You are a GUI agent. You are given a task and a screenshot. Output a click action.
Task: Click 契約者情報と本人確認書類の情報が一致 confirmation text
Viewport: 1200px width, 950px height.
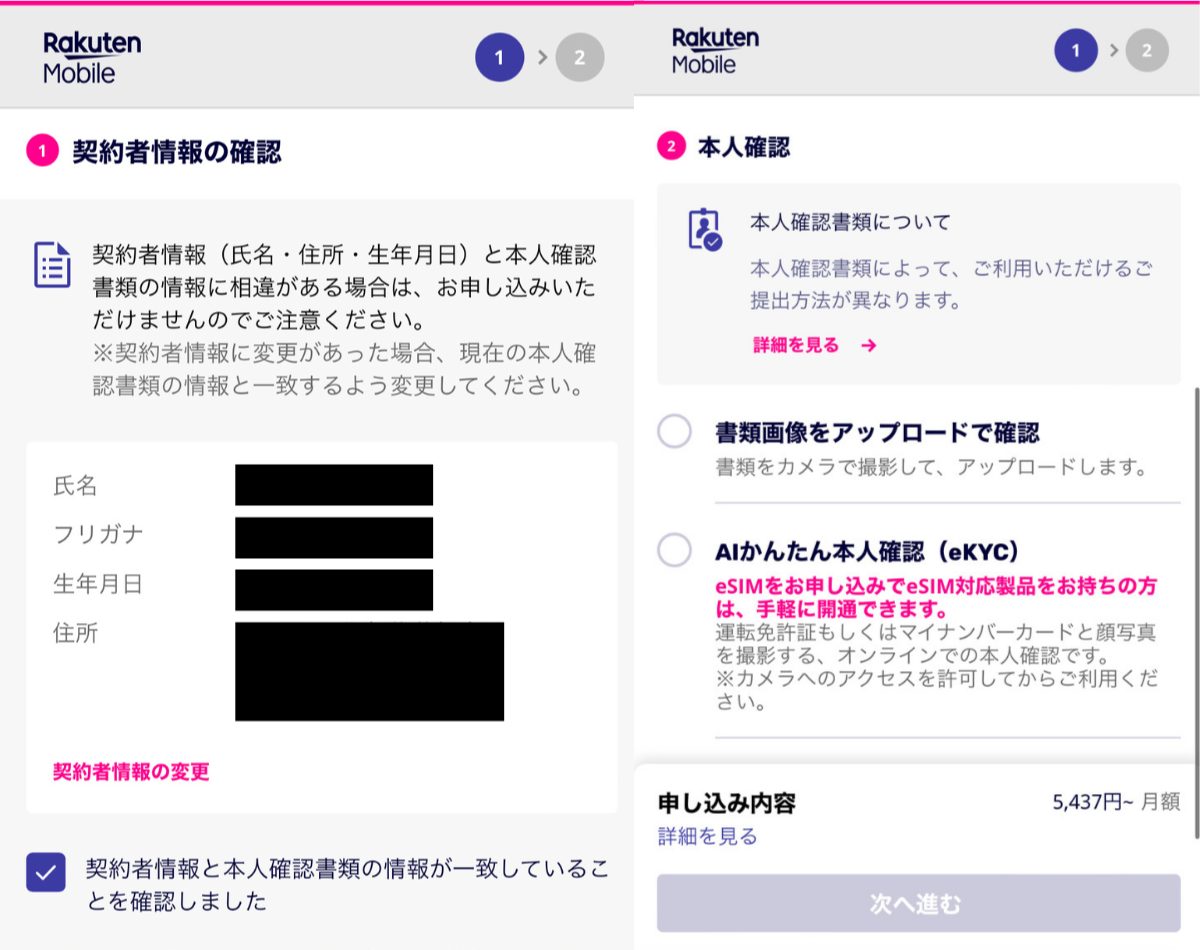tap(347, 885)
